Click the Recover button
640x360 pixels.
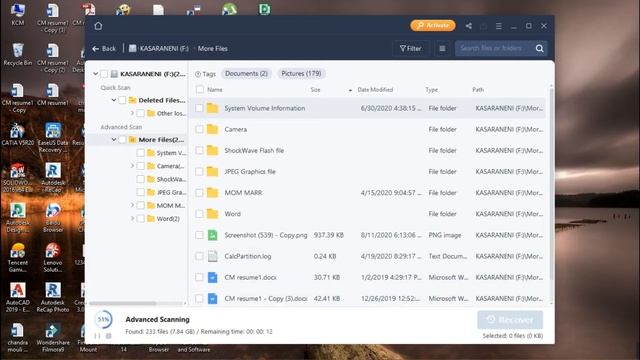pyautogui.click(x=510, y=320)
